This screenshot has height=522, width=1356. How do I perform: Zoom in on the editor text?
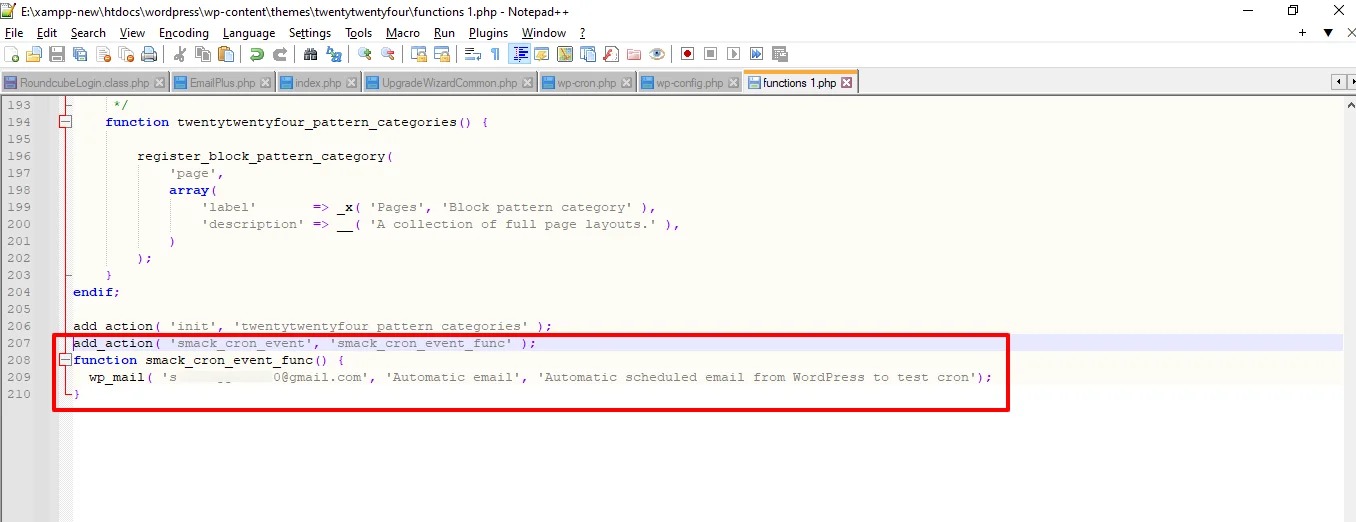[x=365, y=54]
